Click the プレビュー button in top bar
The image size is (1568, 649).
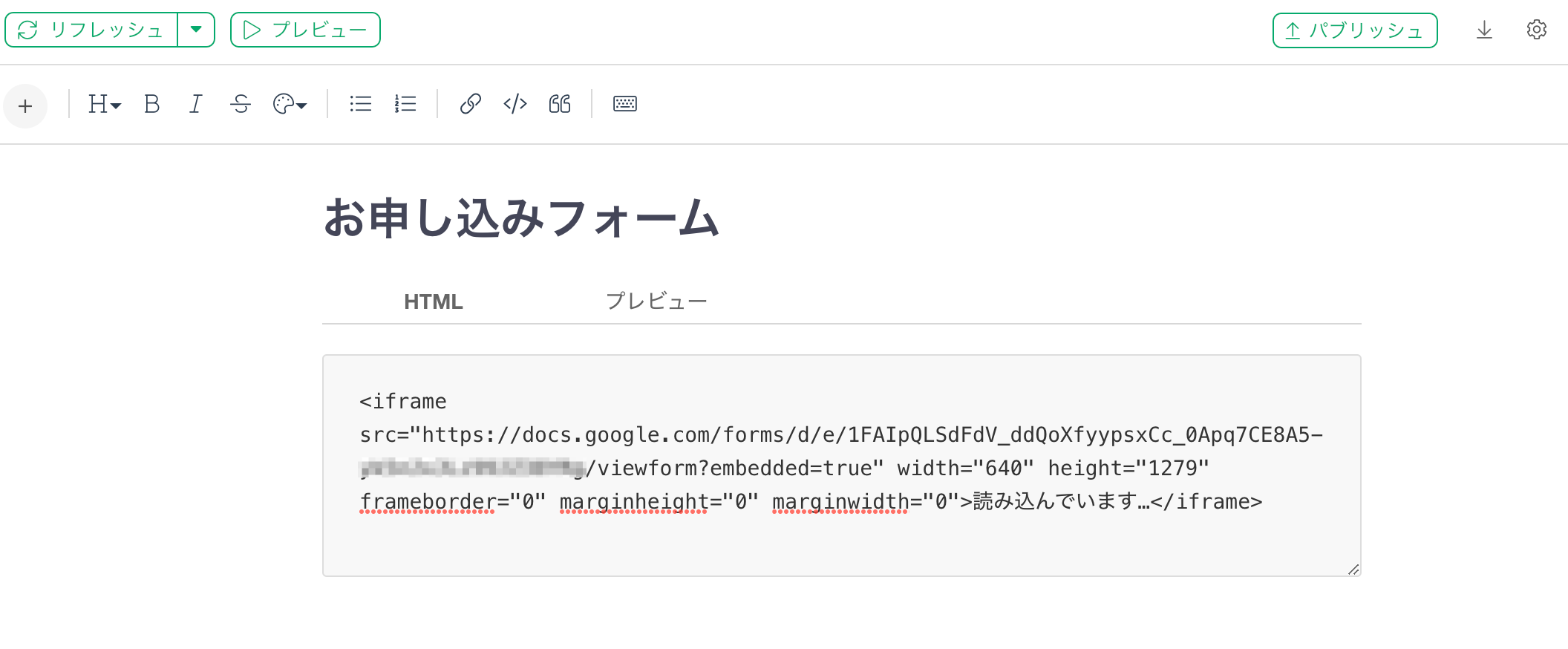point(305,30)
